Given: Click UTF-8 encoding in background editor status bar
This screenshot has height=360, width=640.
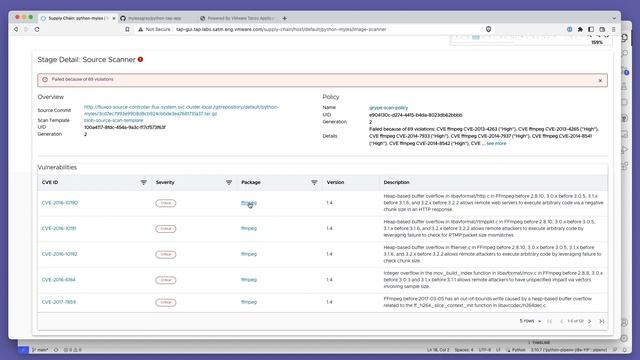Looking at the screenshot, I should (484, 350).
